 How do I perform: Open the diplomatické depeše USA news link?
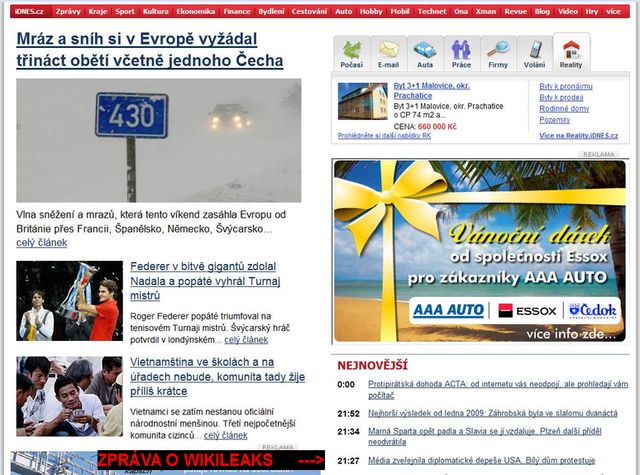pyautogui.click(x=482, y=460)
